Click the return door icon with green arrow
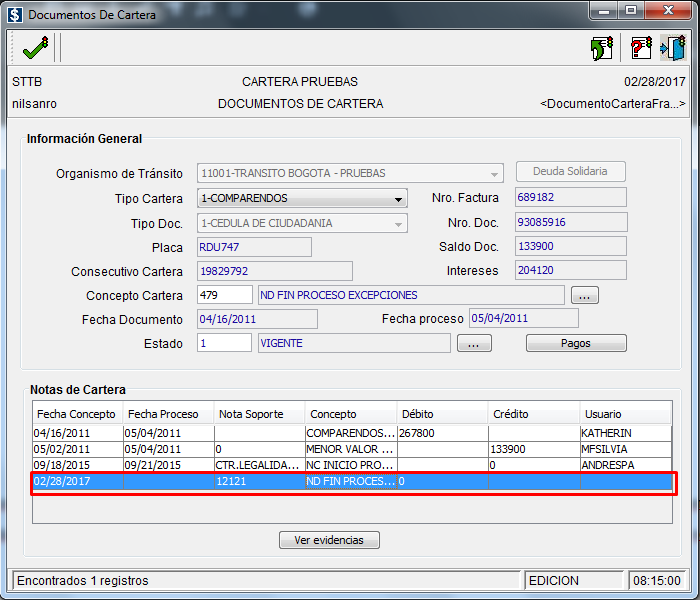The height and width of the screenshot is (600, 700). pyautogui.click(x=601, y=47)
